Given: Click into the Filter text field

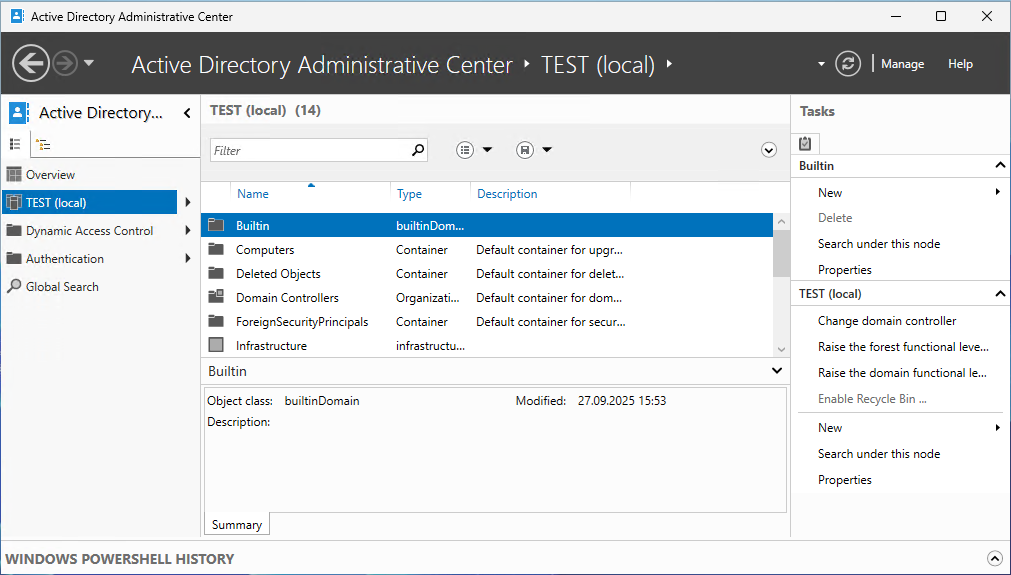Looking at the screenshot, I should (x=310, y=150).
